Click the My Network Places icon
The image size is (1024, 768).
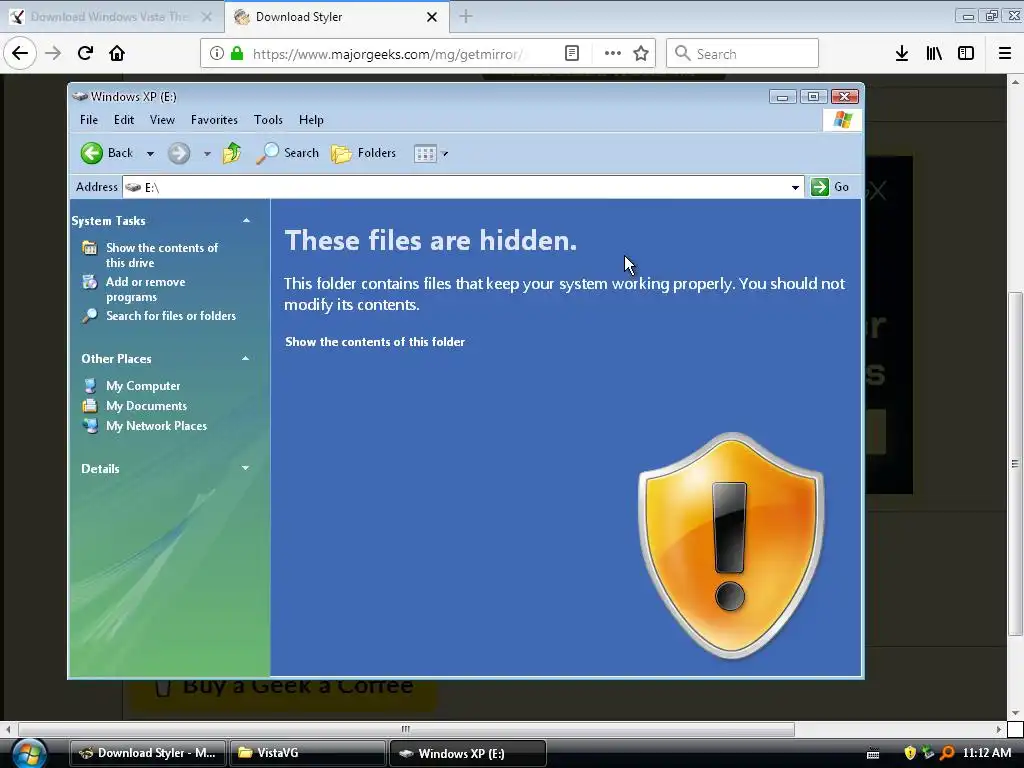point(90,426)
